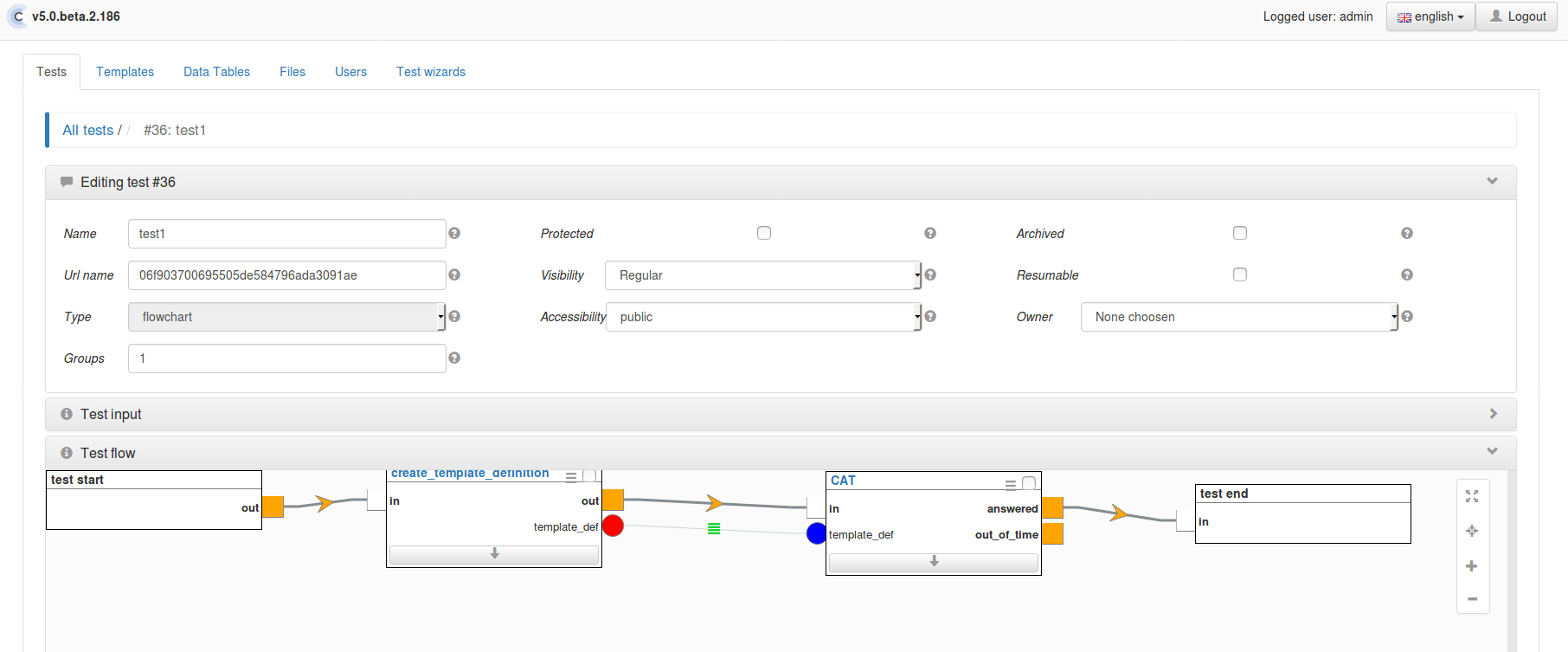
Task: Click help icon for the Accessibility dropdown
Action: 930,316
